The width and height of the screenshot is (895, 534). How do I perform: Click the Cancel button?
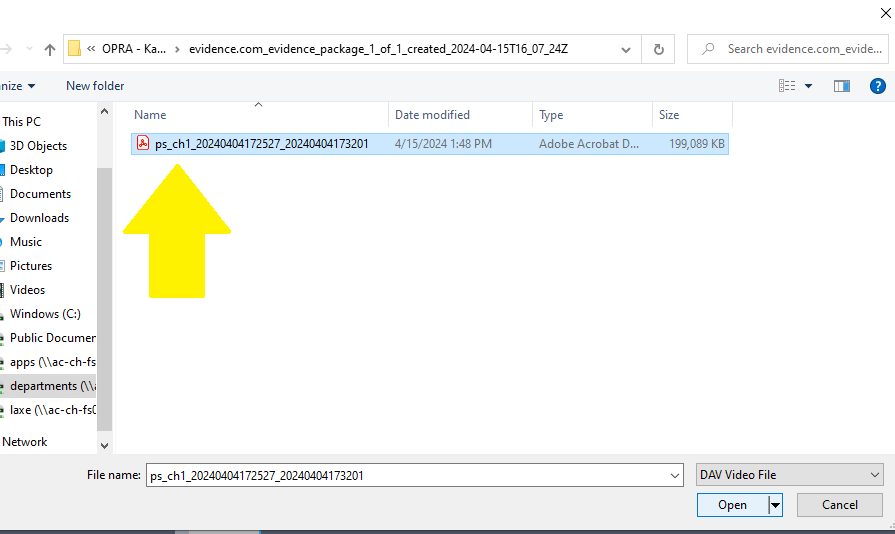(x=840, y=505)
